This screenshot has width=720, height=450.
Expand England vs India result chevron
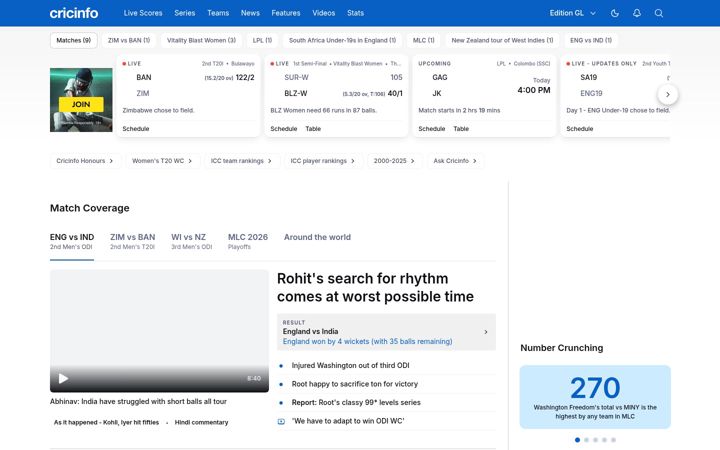pos(486,332)
